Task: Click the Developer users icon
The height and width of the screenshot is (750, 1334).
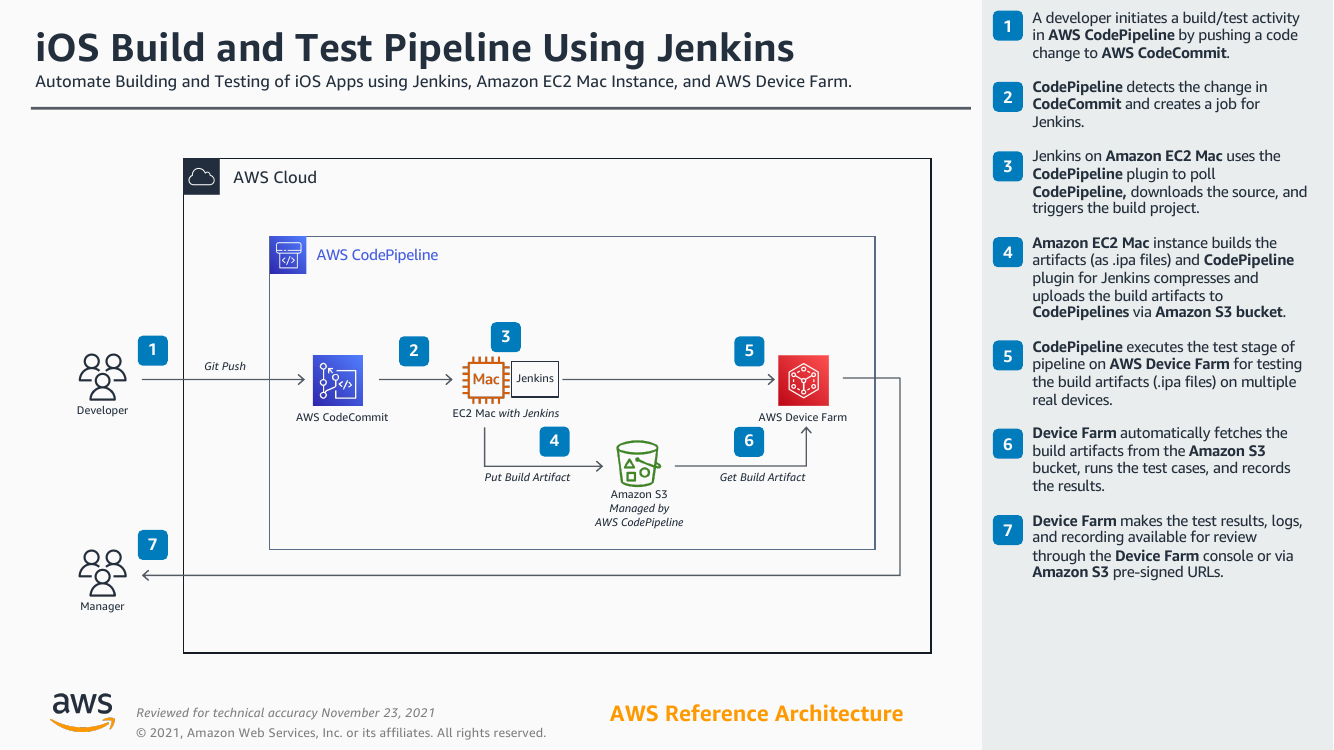Action: coord(103,377)
